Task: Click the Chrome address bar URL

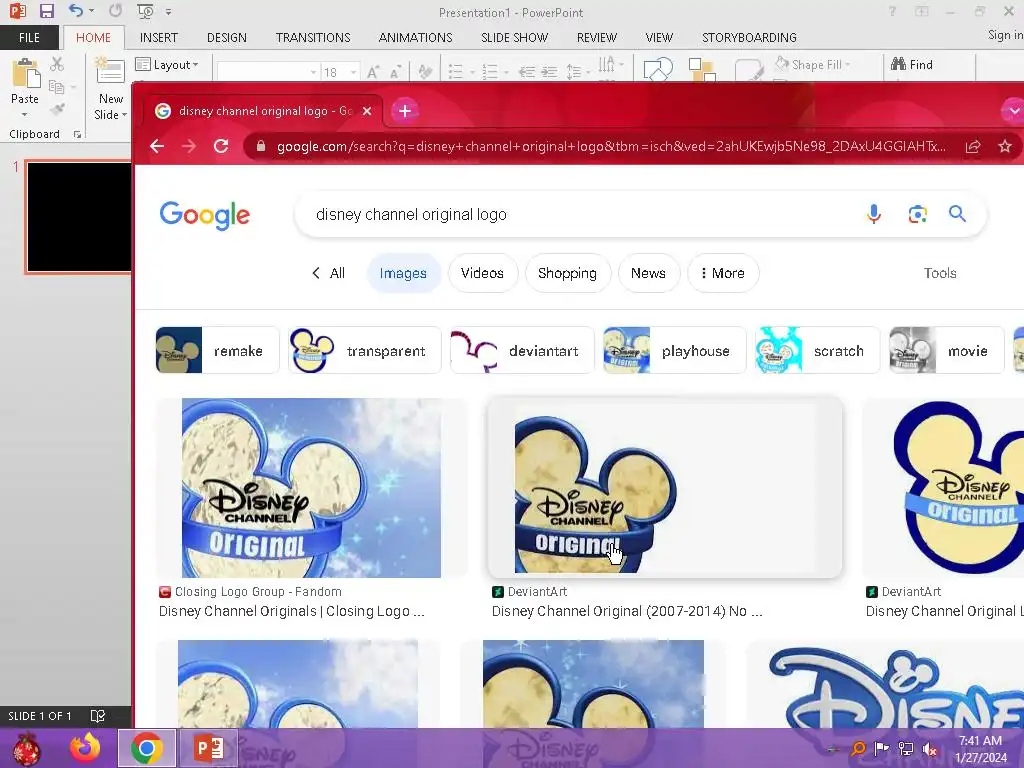Action: [x=611, y=146]
